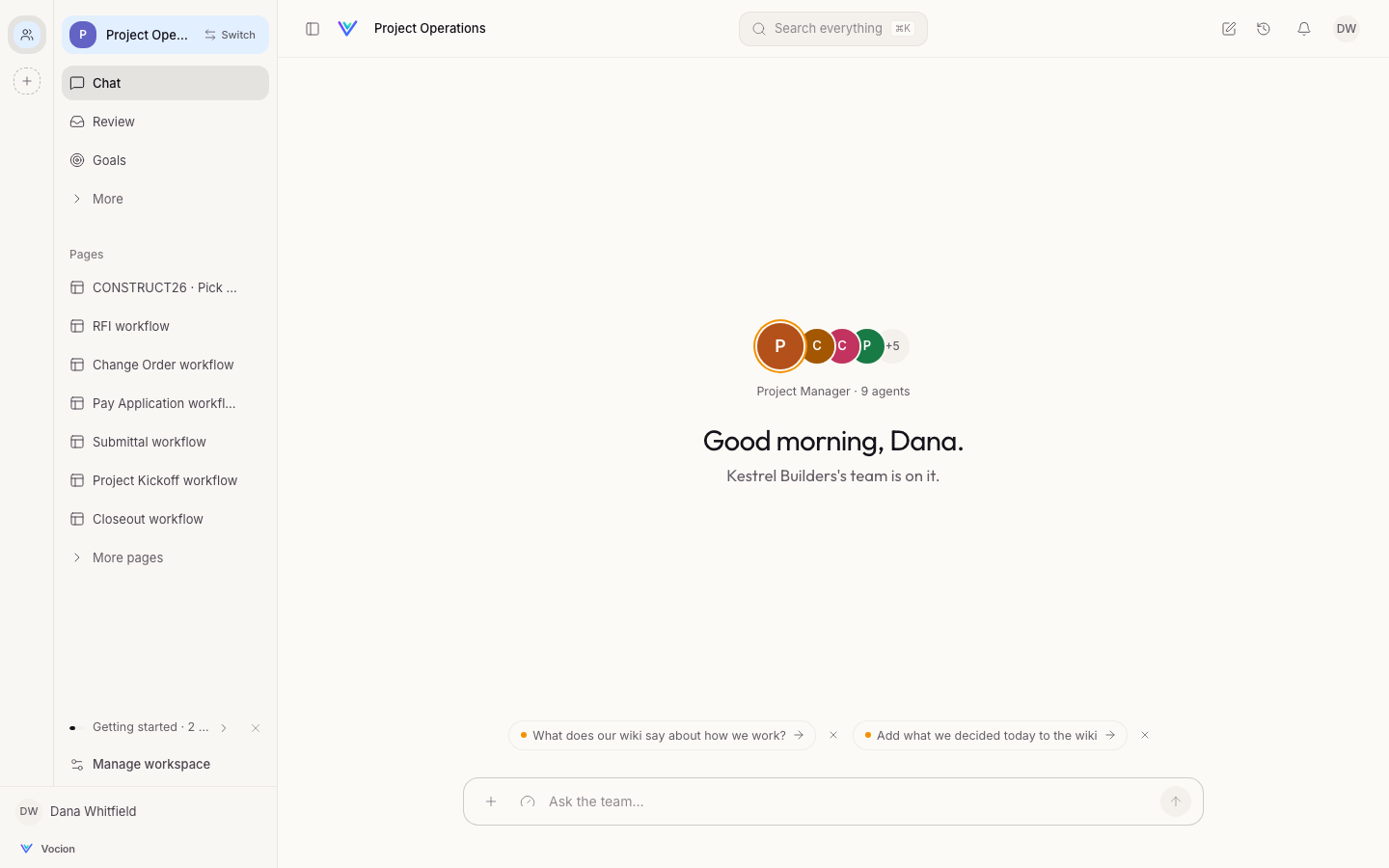This screenshot has width=1389, height=868.
Task: Expand More pages list
Action: tap(166, 557)
